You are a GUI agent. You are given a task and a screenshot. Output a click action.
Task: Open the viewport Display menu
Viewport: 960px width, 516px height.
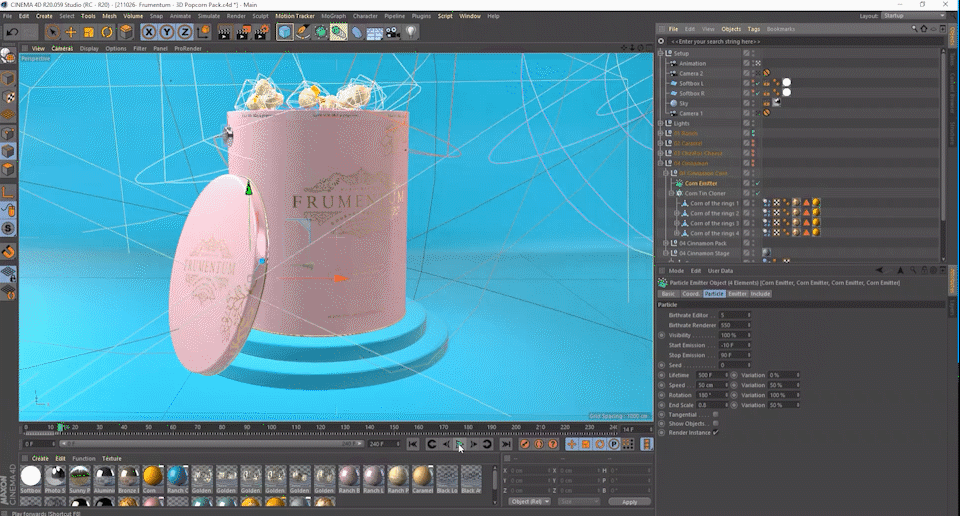89,48
